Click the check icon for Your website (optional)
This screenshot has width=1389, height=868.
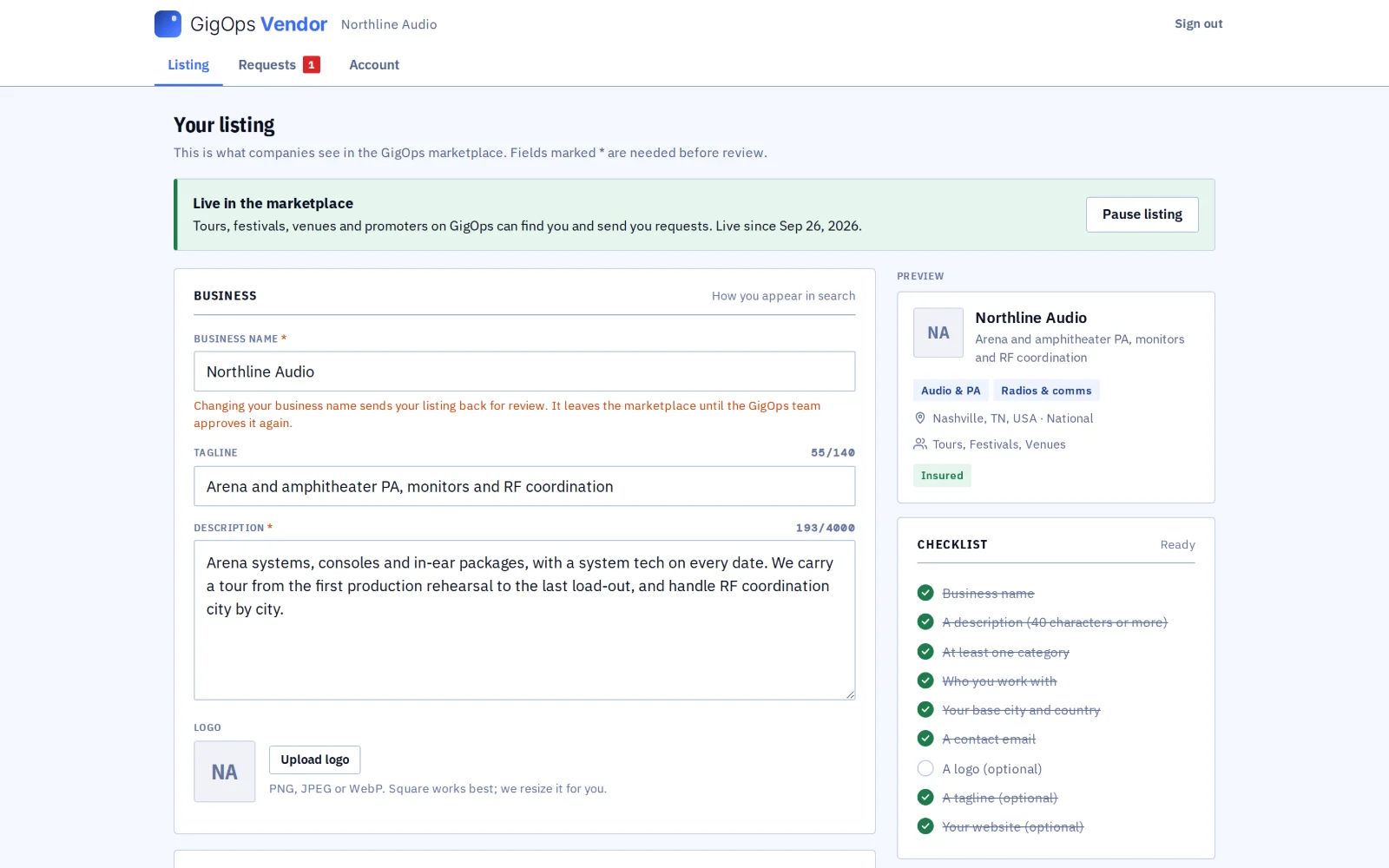[x=925, y=826]
